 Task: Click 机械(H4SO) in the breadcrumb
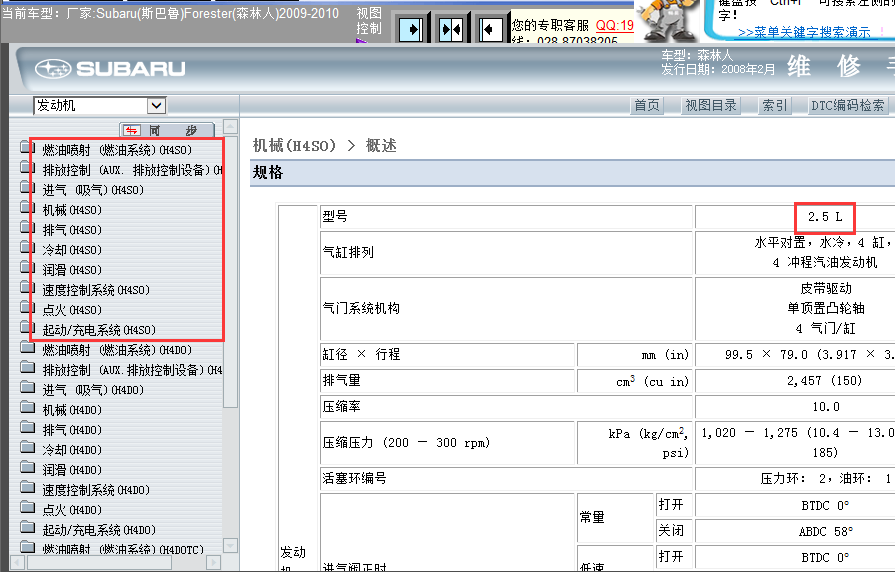coord(295,146)
